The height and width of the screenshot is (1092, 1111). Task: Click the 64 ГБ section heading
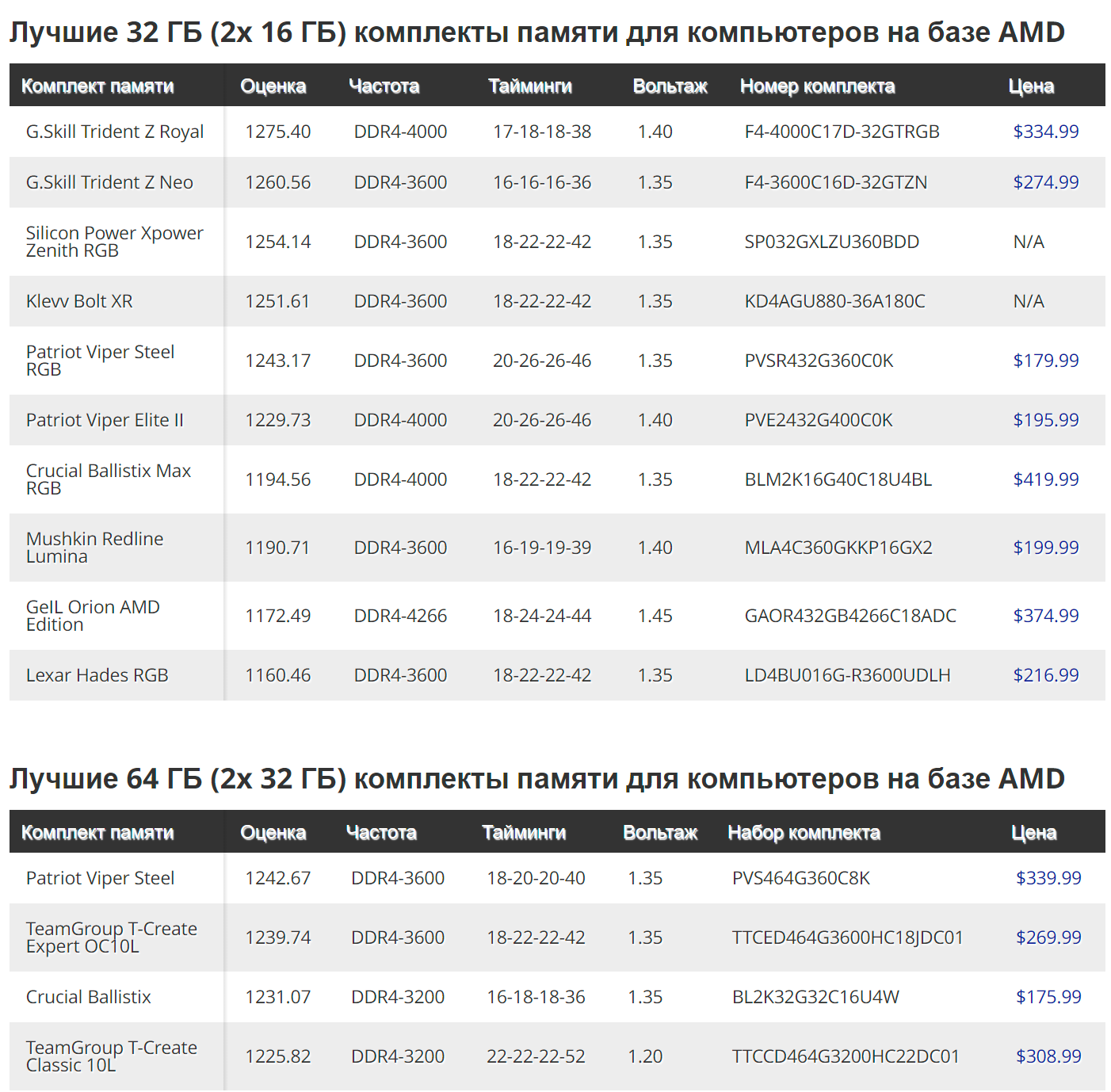click(536, 779)
